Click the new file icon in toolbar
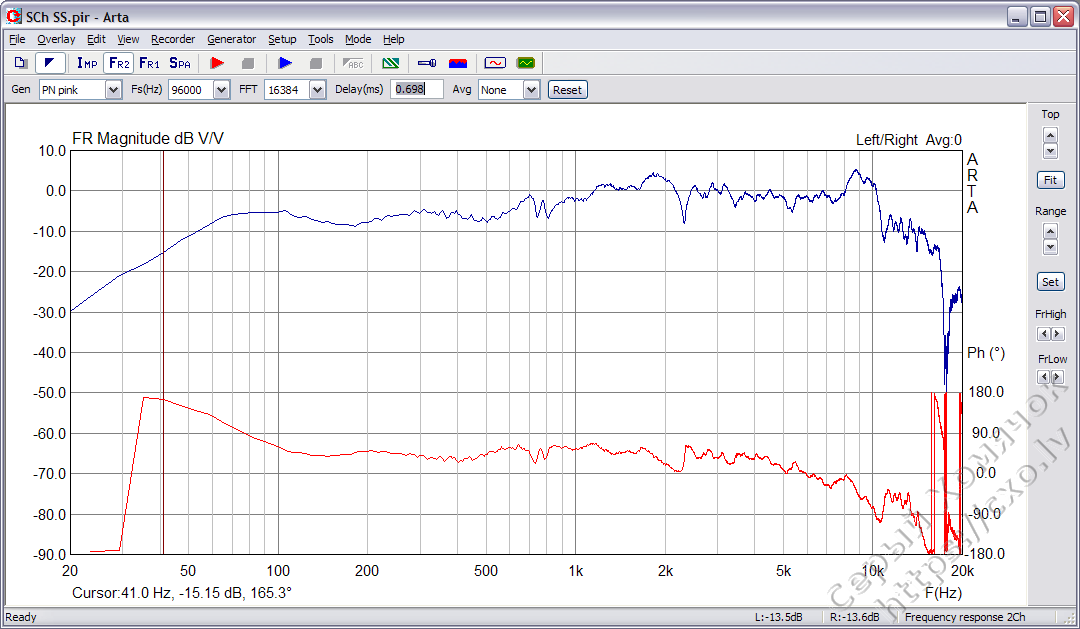Viewport: 1080px width, 629px height. [20, 63]
